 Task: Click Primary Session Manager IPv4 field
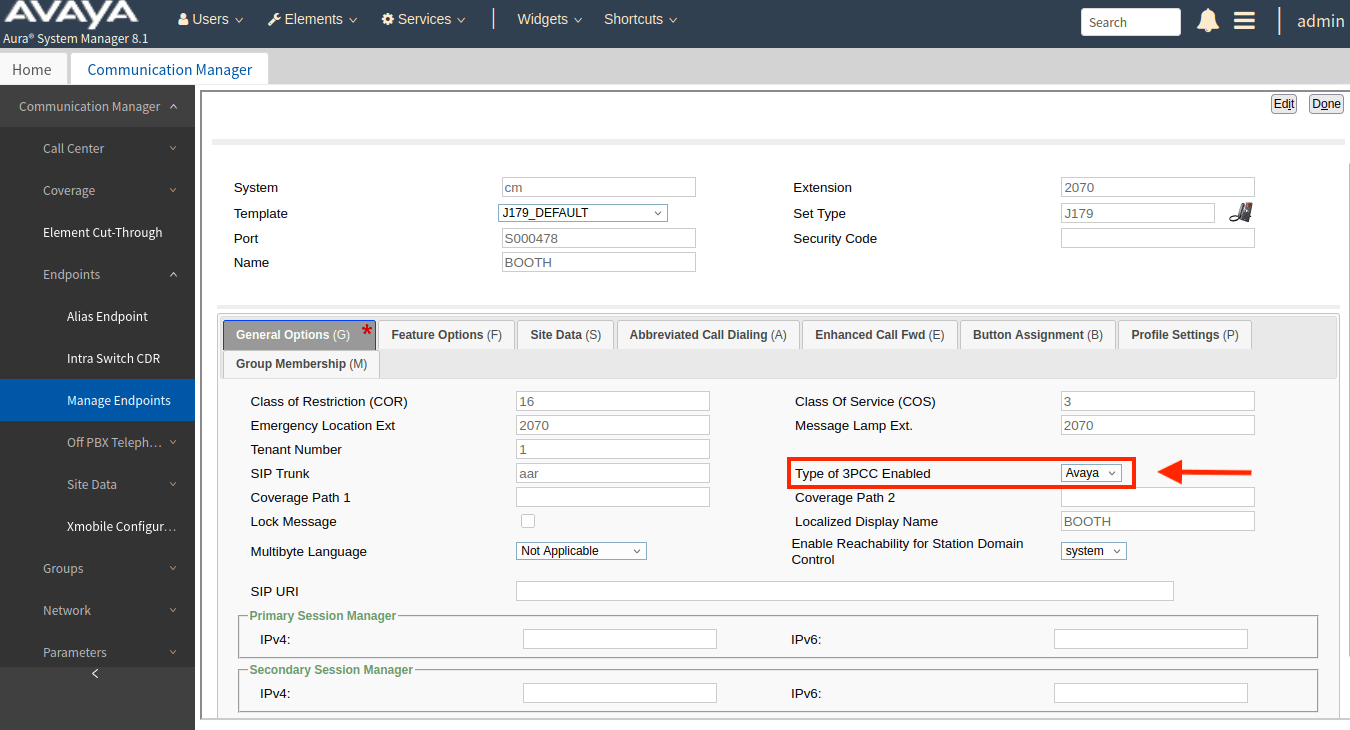(x=619, y=639)
